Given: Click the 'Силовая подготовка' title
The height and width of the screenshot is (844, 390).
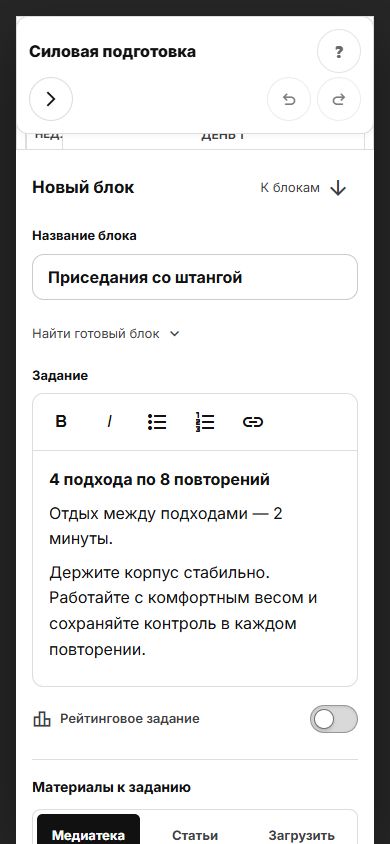Looking at the screenshot, I should tap(112, 52).
